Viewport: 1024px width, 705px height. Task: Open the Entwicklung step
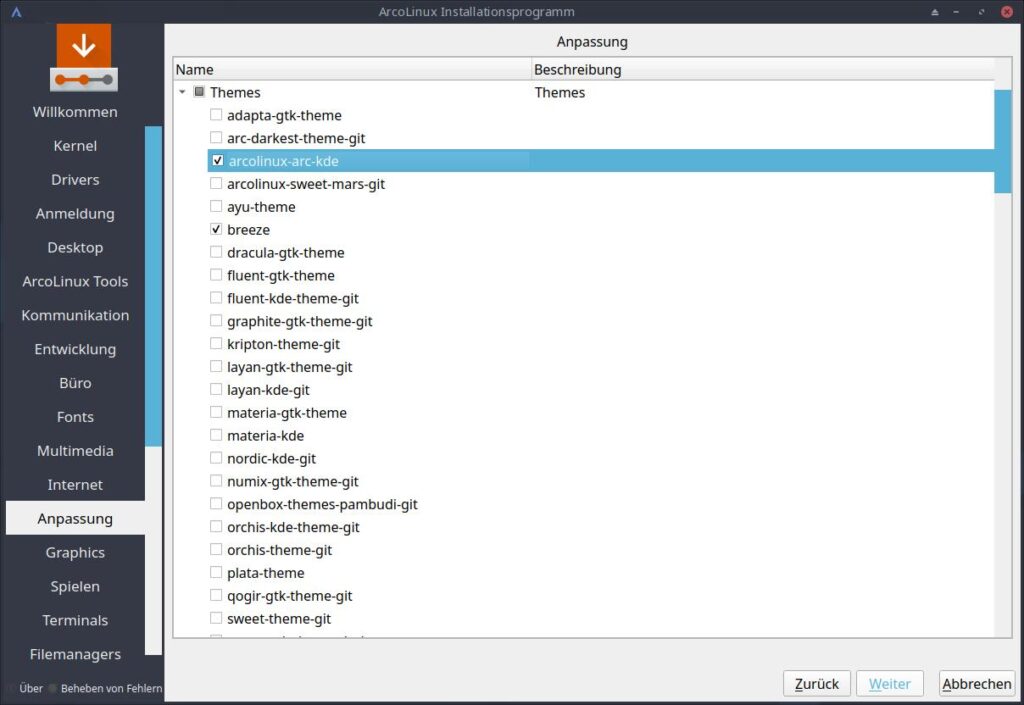(75, 349)
